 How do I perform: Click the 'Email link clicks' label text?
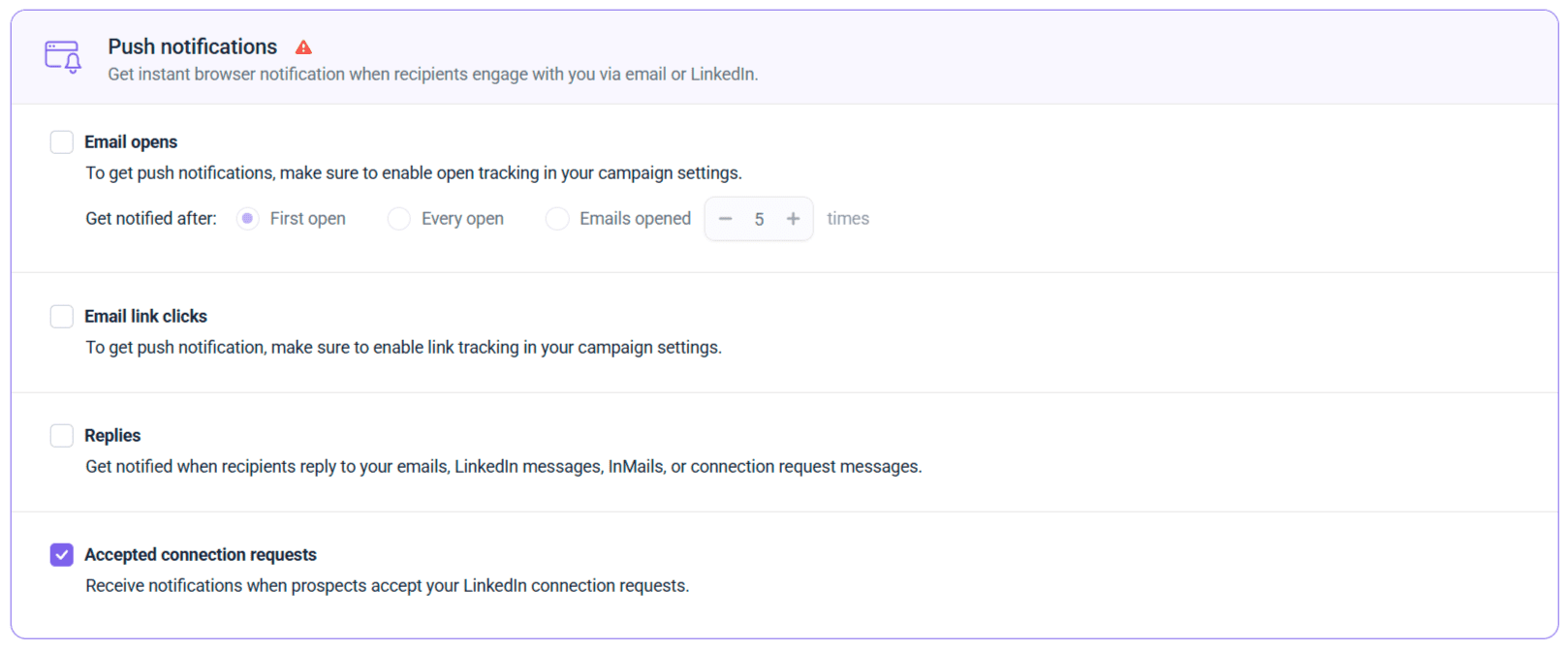[145, 317]
